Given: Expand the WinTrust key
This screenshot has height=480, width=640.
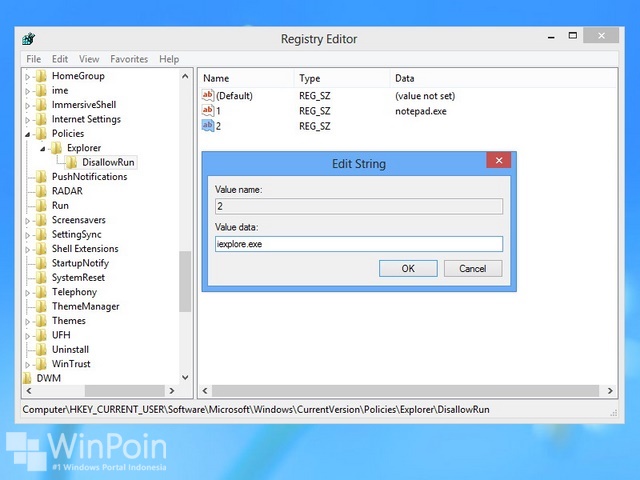Looking at the screenshot, I should [x=28, y=364].
